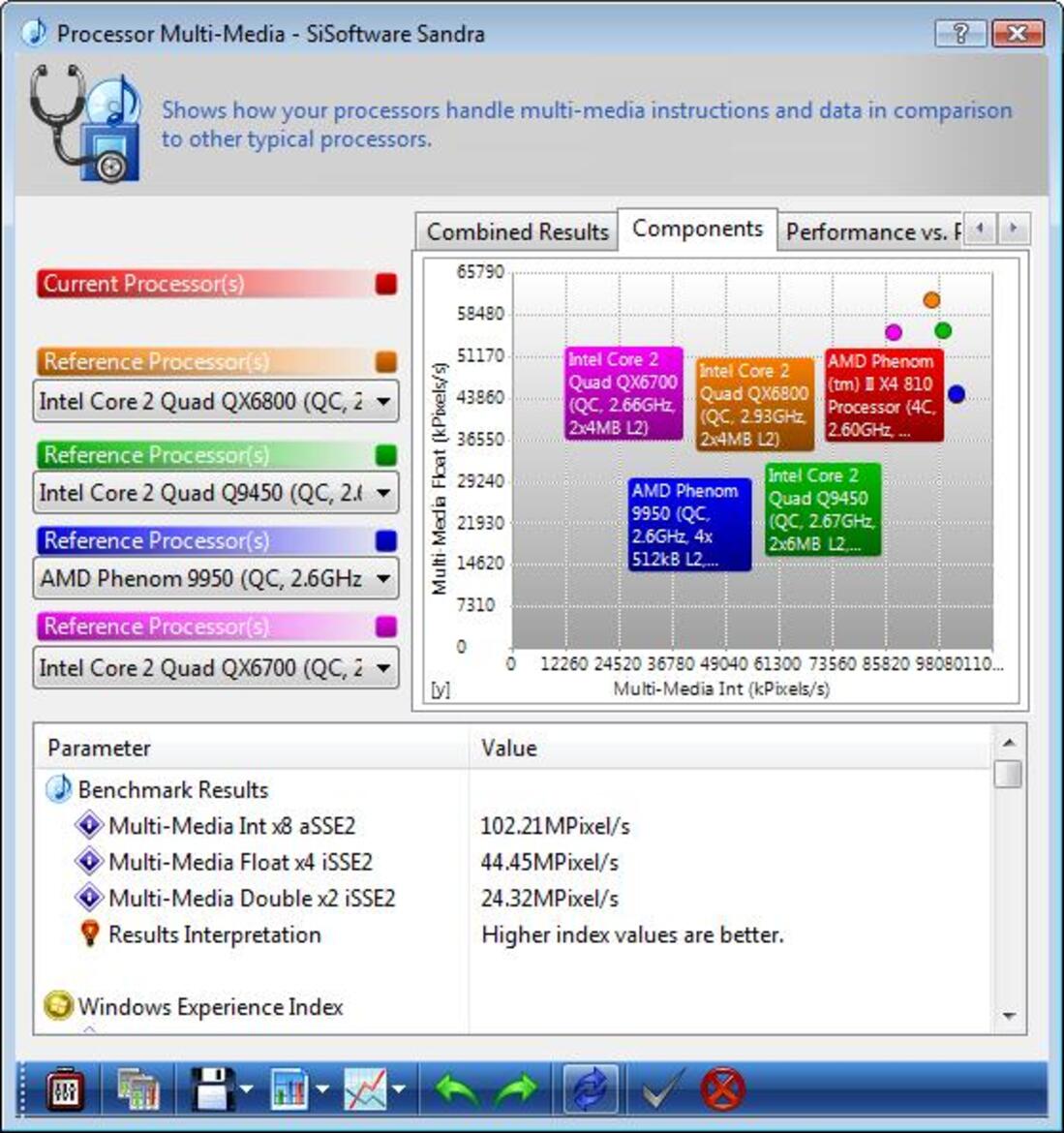
Task: Open the AMD Phenom 9950 dropdown
Action: point(215,578)
